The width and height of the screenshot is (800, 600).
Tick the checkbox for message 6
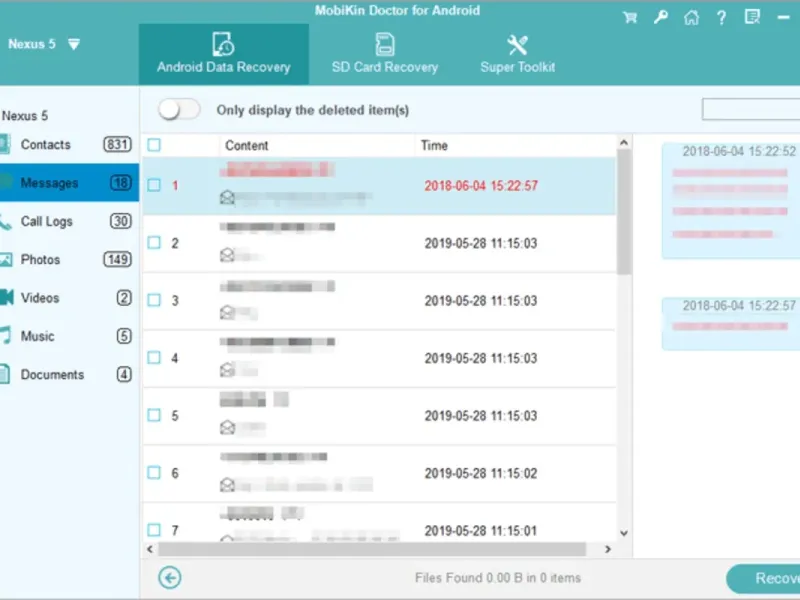[154, 473]
